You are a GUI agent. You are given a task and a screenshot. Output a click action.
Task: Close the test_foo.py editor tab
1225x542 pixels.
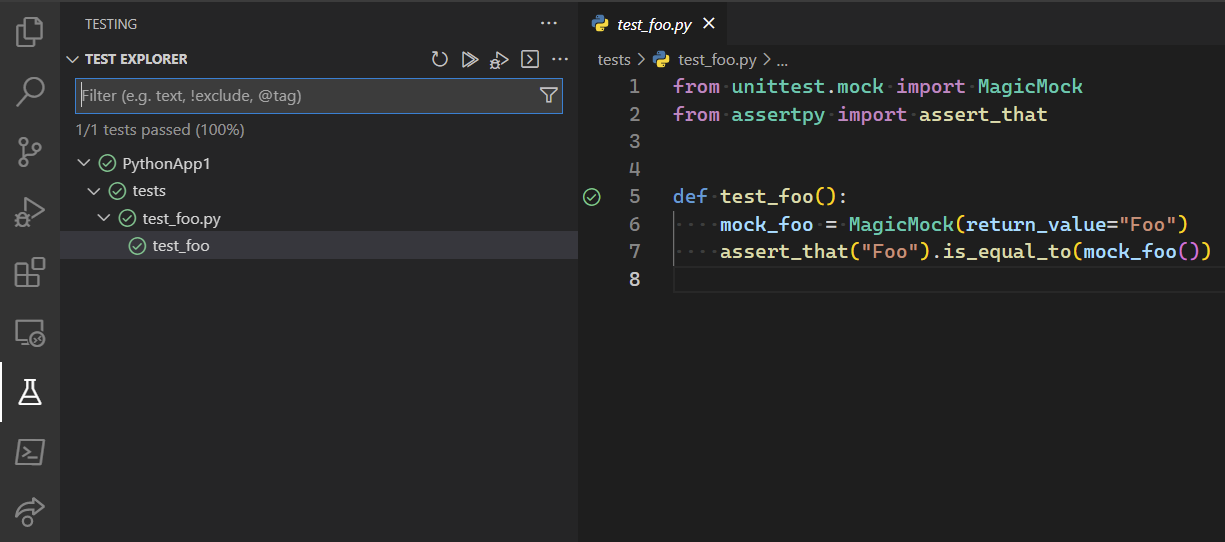tap(709, 24)
